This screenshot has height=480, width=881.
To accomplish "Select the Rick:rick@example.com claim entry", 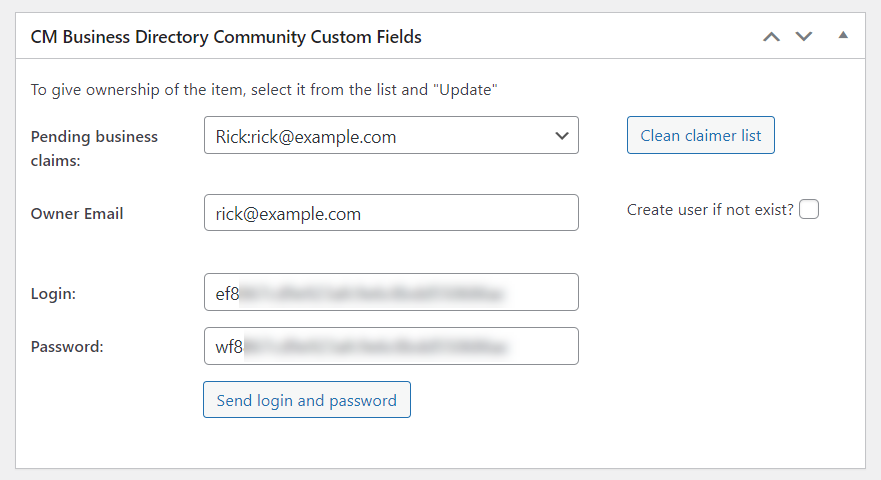I will 306,137.
